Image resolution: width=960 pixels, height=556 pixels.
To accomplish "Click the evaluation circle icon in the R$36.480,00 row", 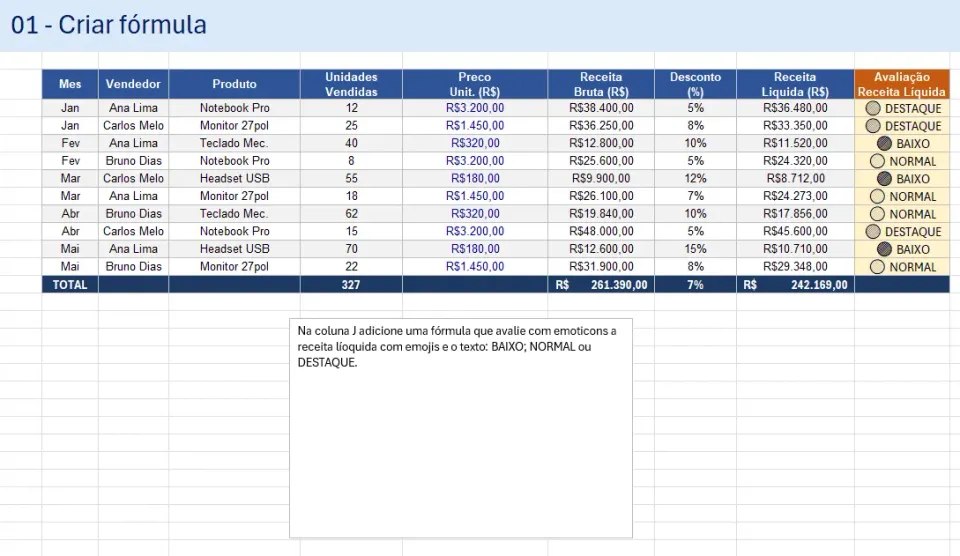I will pyautogui.click(x=873, y=108).
